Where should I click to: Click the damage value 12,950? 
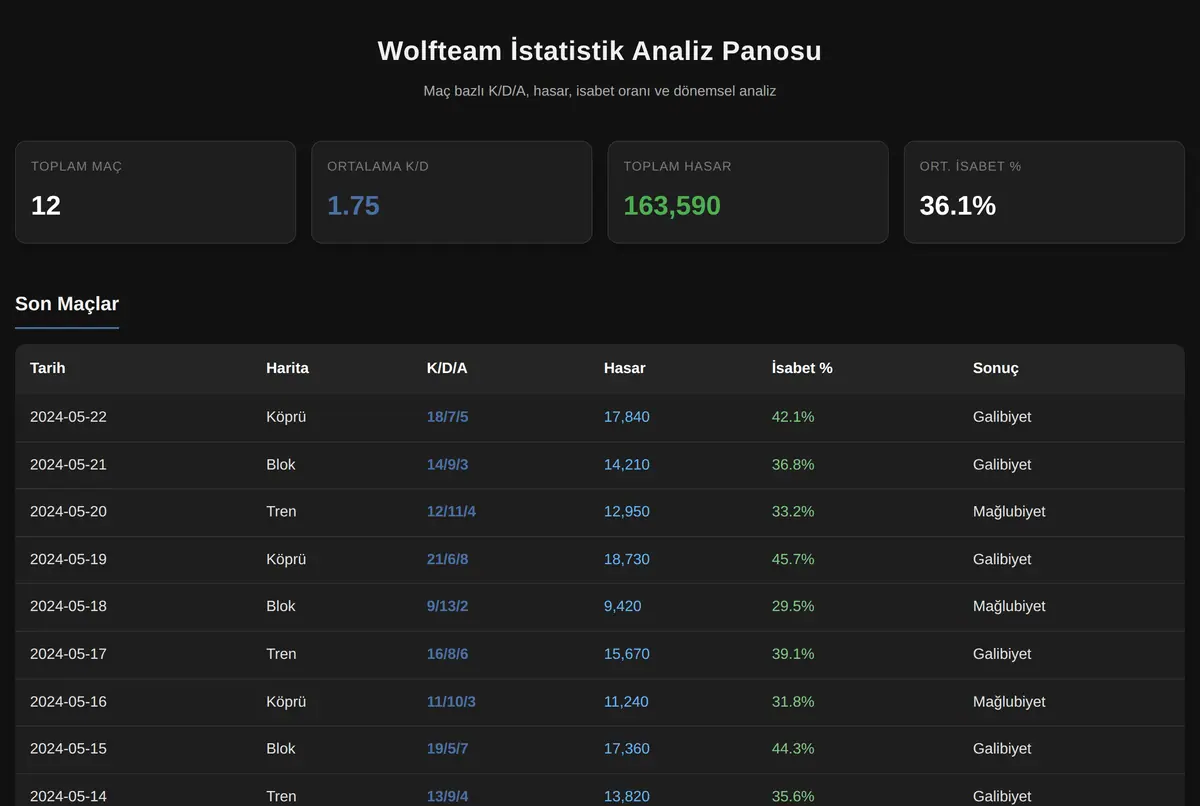coord(627,512)
